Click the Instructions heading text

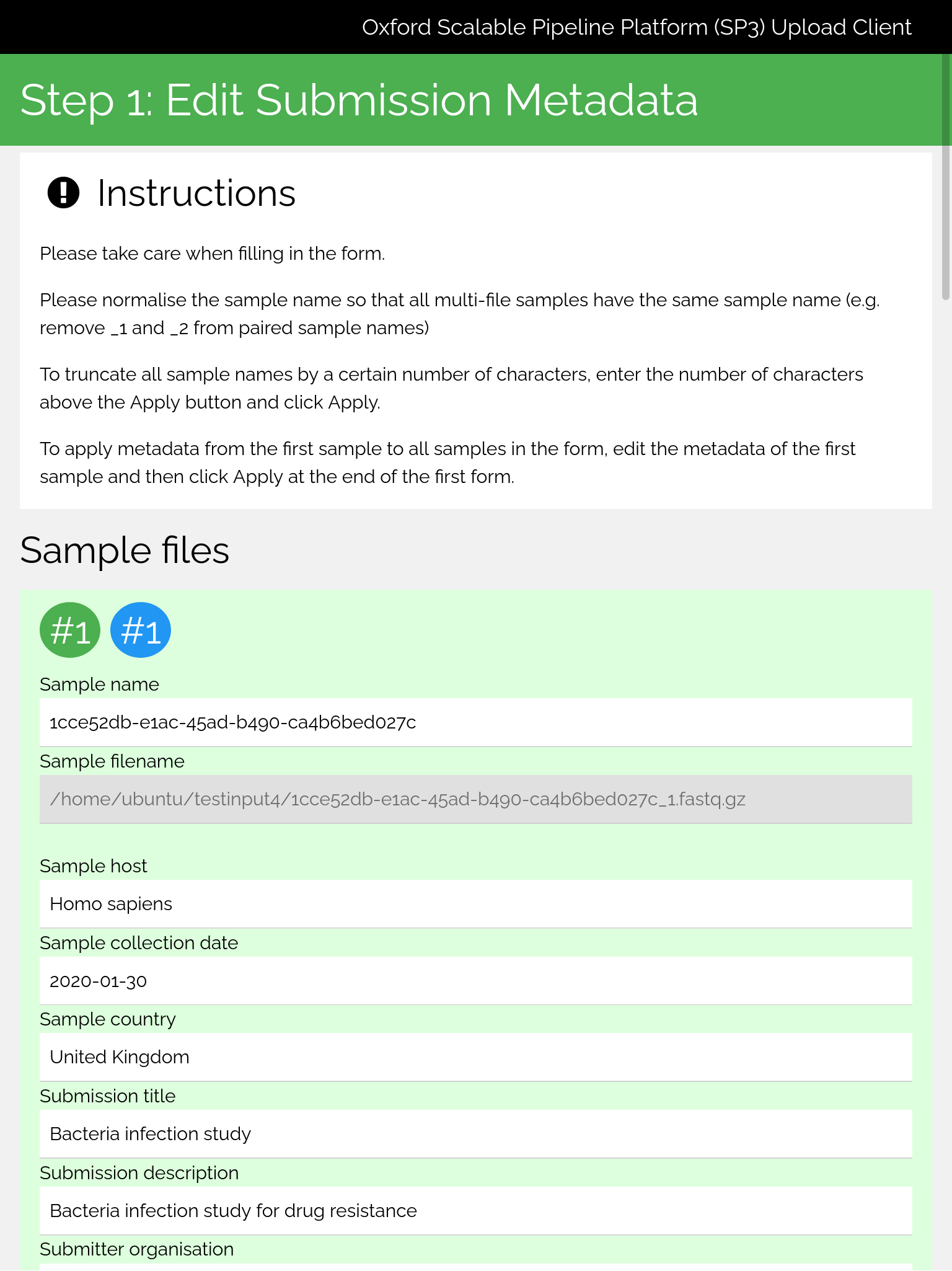pos(196,193)
